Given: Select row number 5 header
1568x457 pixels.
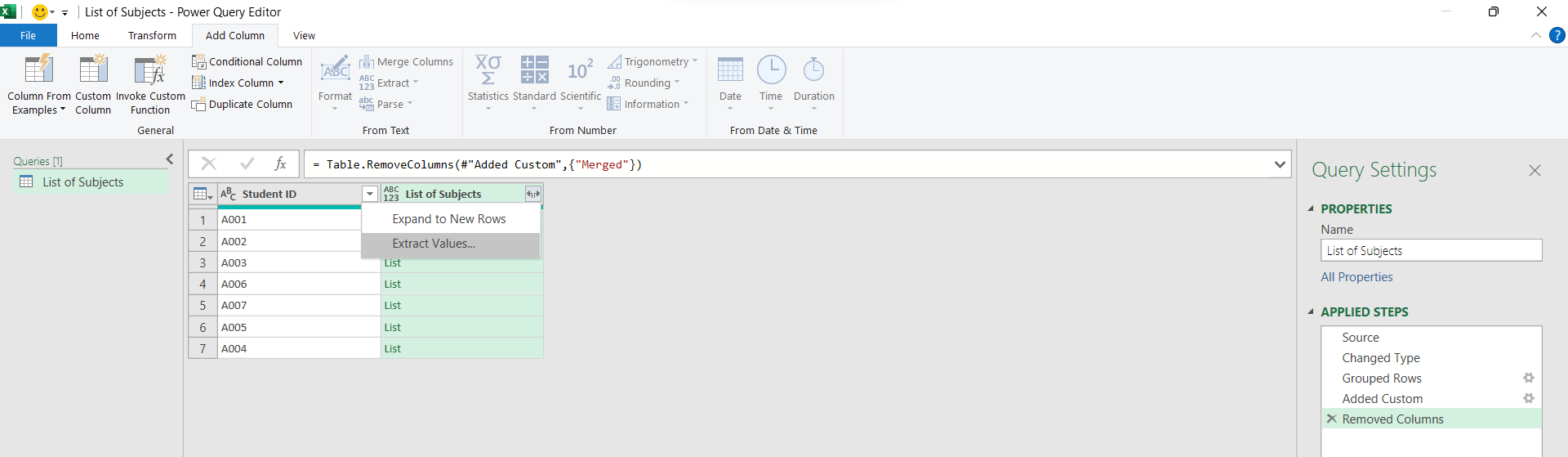Looking at the screenshot, I should pyautogui.click(x=203, y=305).
